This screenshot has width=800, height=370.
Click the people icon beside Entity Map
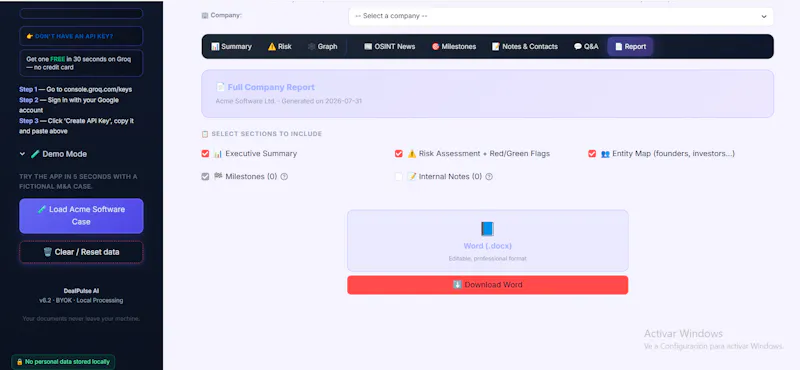(605, 154)
